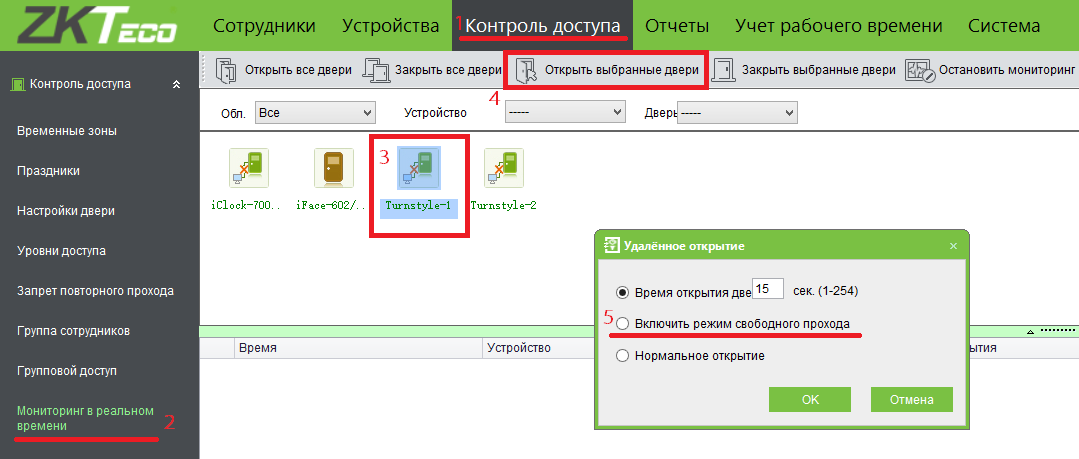Select the Turnstyle-2 door icon
This screenshot has width=1079, height=459.
click(x=504, y=168)
